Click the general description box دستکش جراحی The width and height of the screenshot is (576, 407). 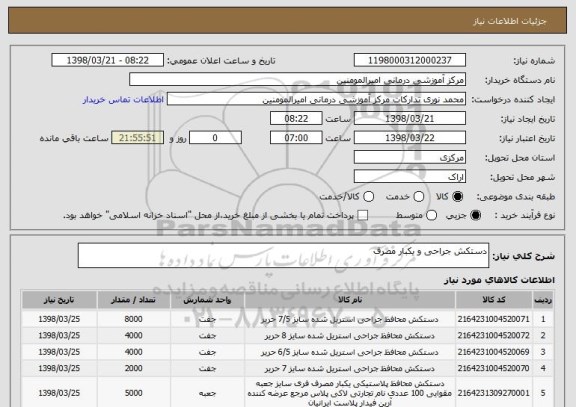coord(283,255)
